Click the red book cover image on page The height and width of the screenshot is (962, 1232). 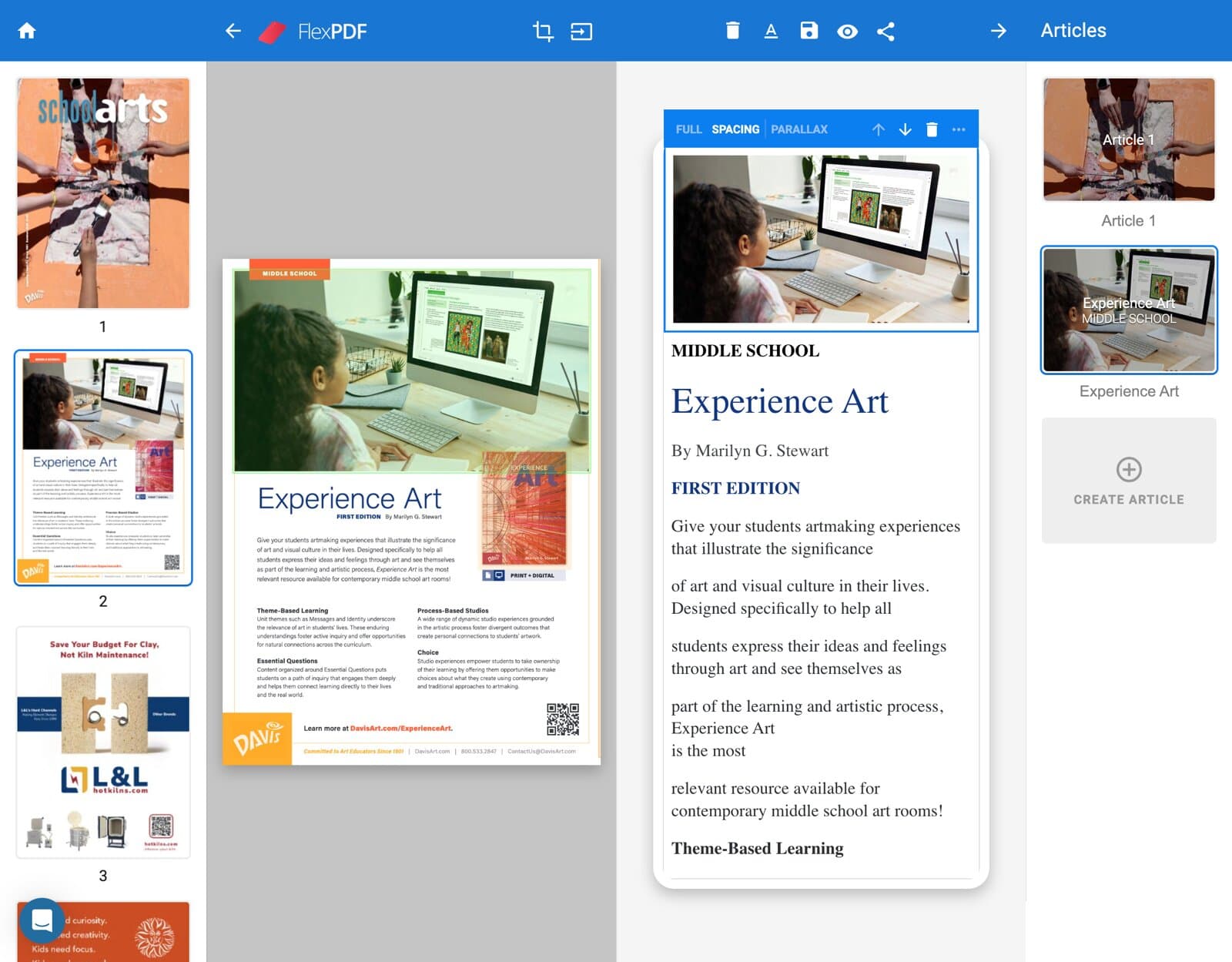pyautogui.click(x=524, y=508)
